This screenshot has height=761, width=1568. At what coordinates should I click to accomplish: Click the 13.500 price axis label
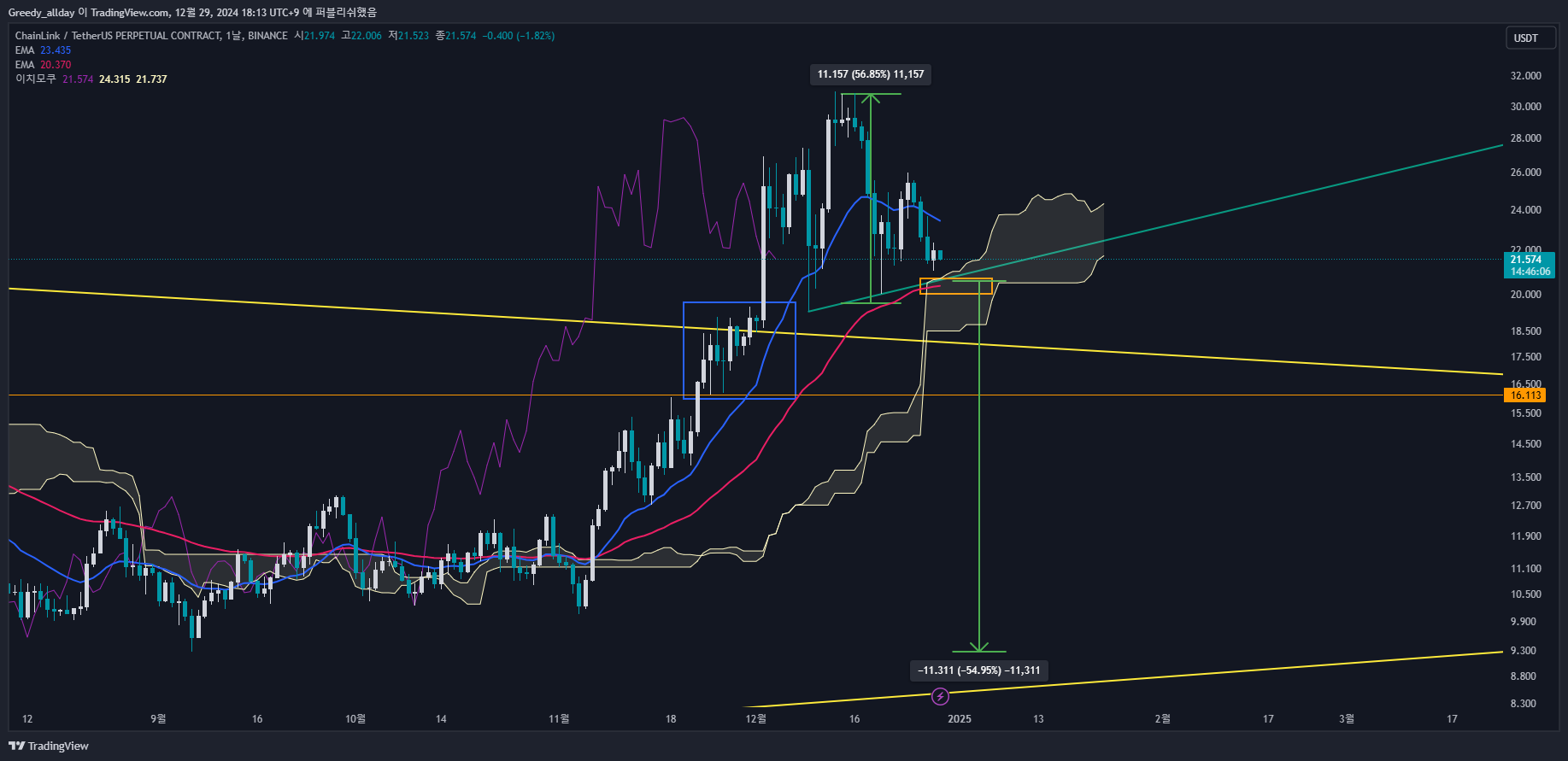pyautogui.click(x=1526, y=477)
